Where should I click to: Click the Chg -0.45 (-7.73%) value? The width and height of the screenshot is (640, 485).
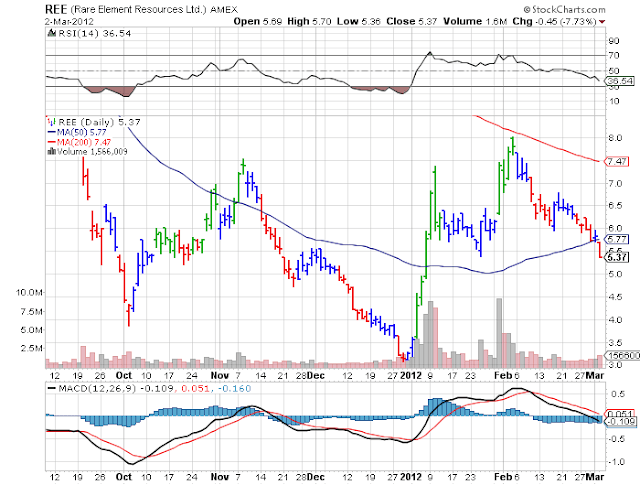point(555,21)
